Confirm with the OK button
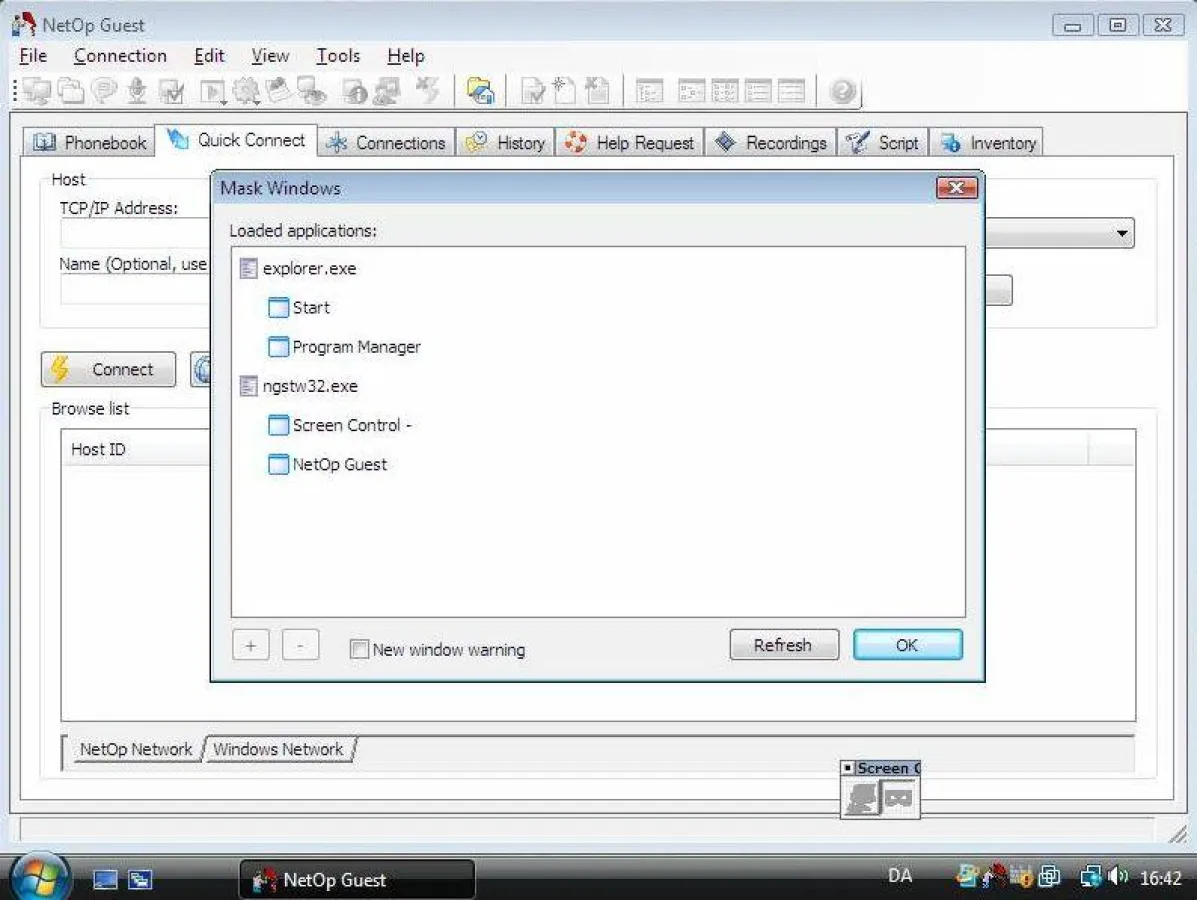The image size is (1197, 900). [907, 645]
